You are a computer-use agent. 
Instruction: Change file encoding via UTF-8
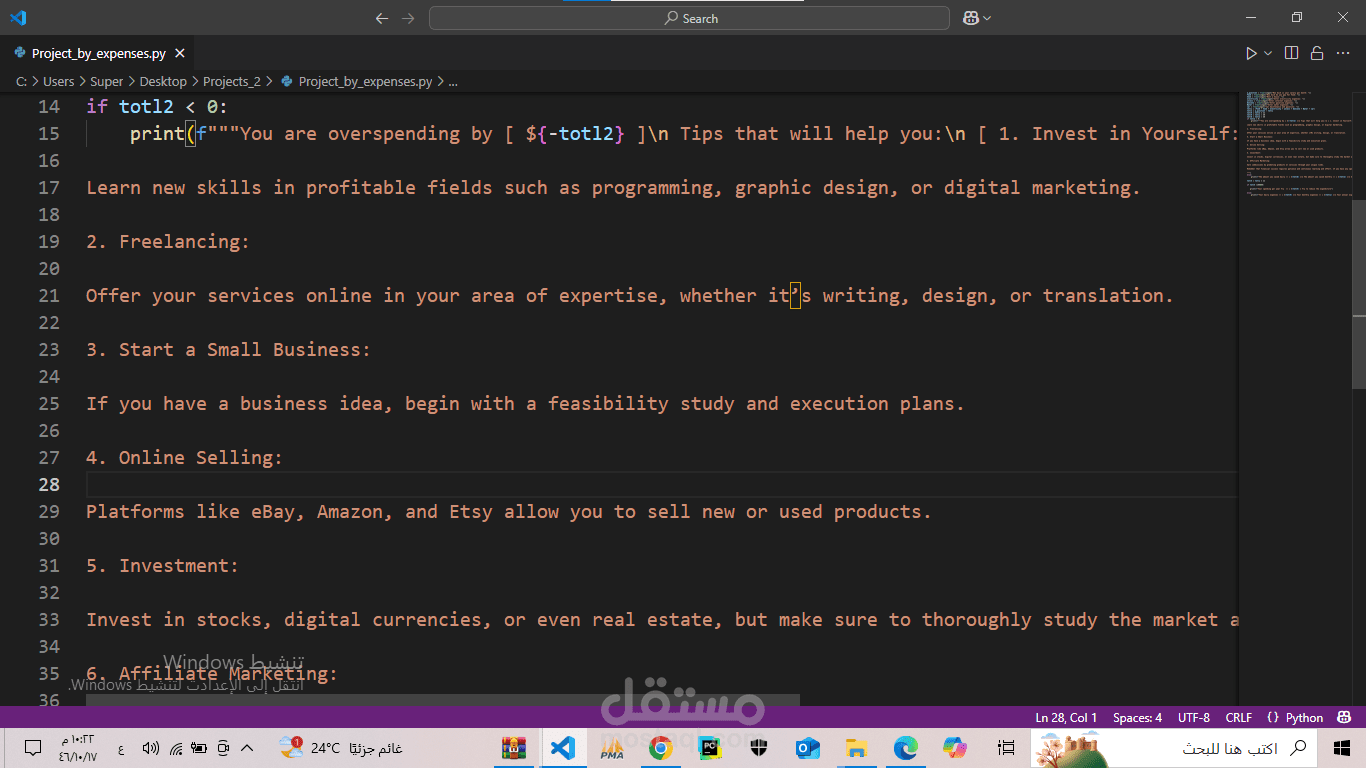(x=1193, y=717)
